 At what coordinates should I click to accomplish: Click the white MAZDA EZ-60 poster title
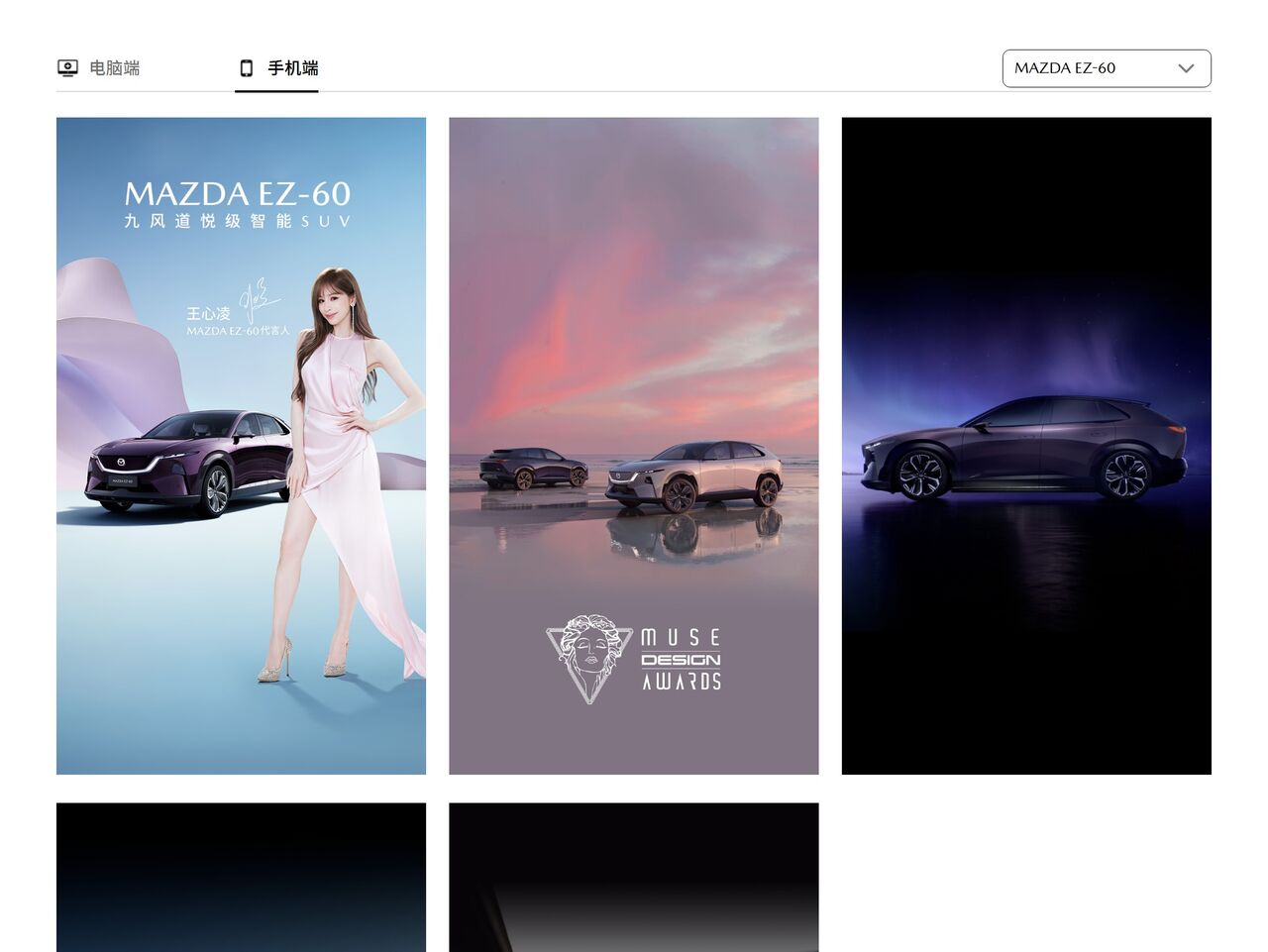pos(238,193)
